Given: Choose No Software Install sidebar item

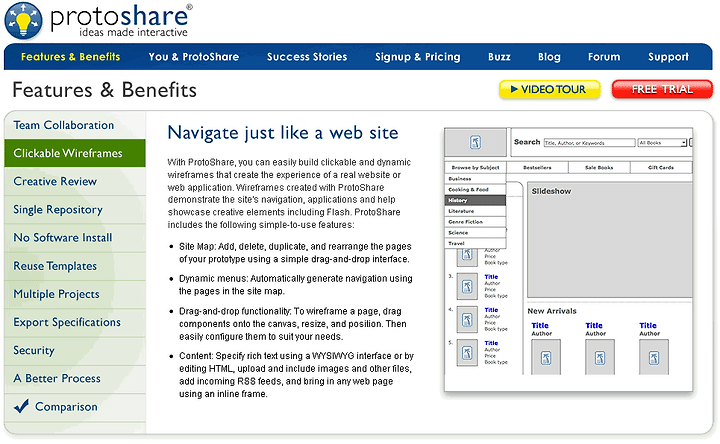Looking at the screenshot, I should pyautogui.click(x=75, y=238).
